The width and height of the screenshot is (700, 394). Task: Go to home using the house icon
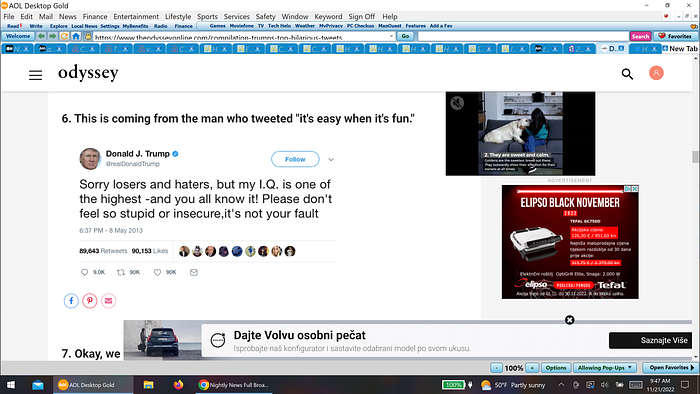[x=76, y=36]
